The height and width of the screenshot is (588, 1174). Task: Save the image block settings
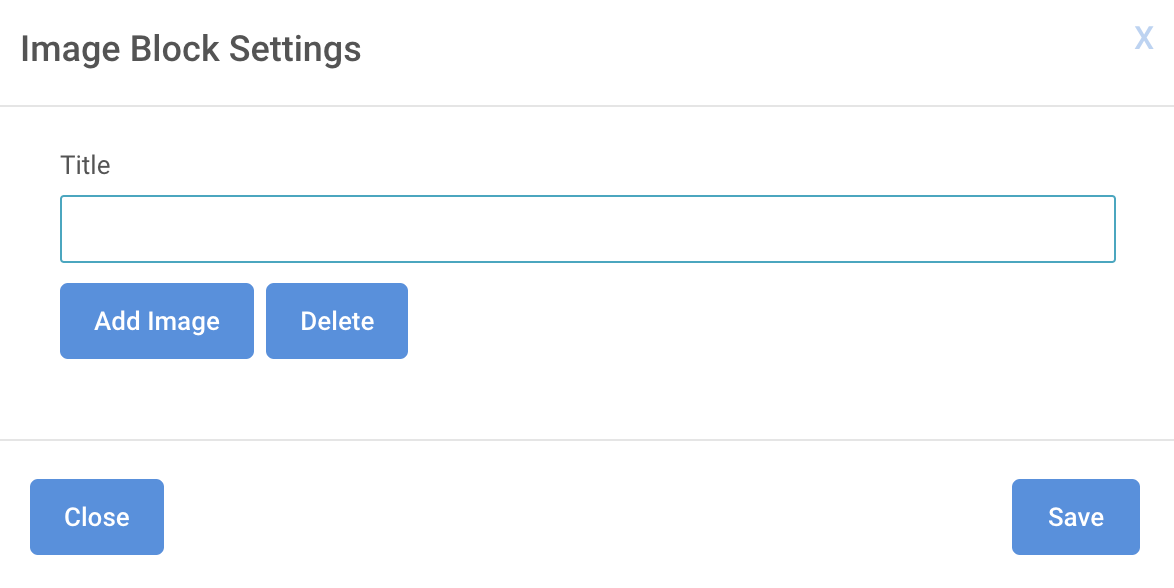(1076, 517)
